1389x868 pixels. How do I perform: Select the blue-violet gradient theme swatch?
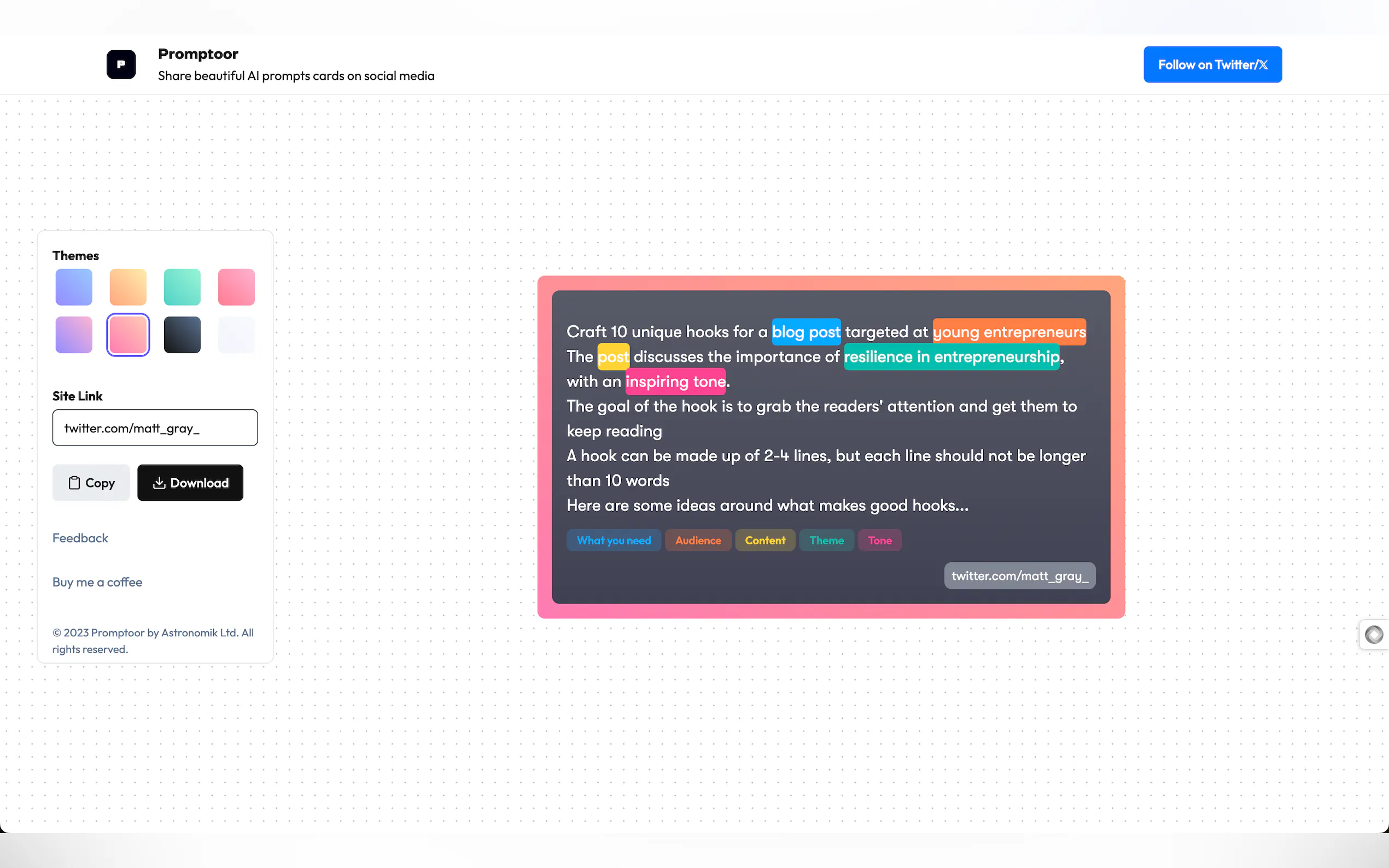(73, 287)
